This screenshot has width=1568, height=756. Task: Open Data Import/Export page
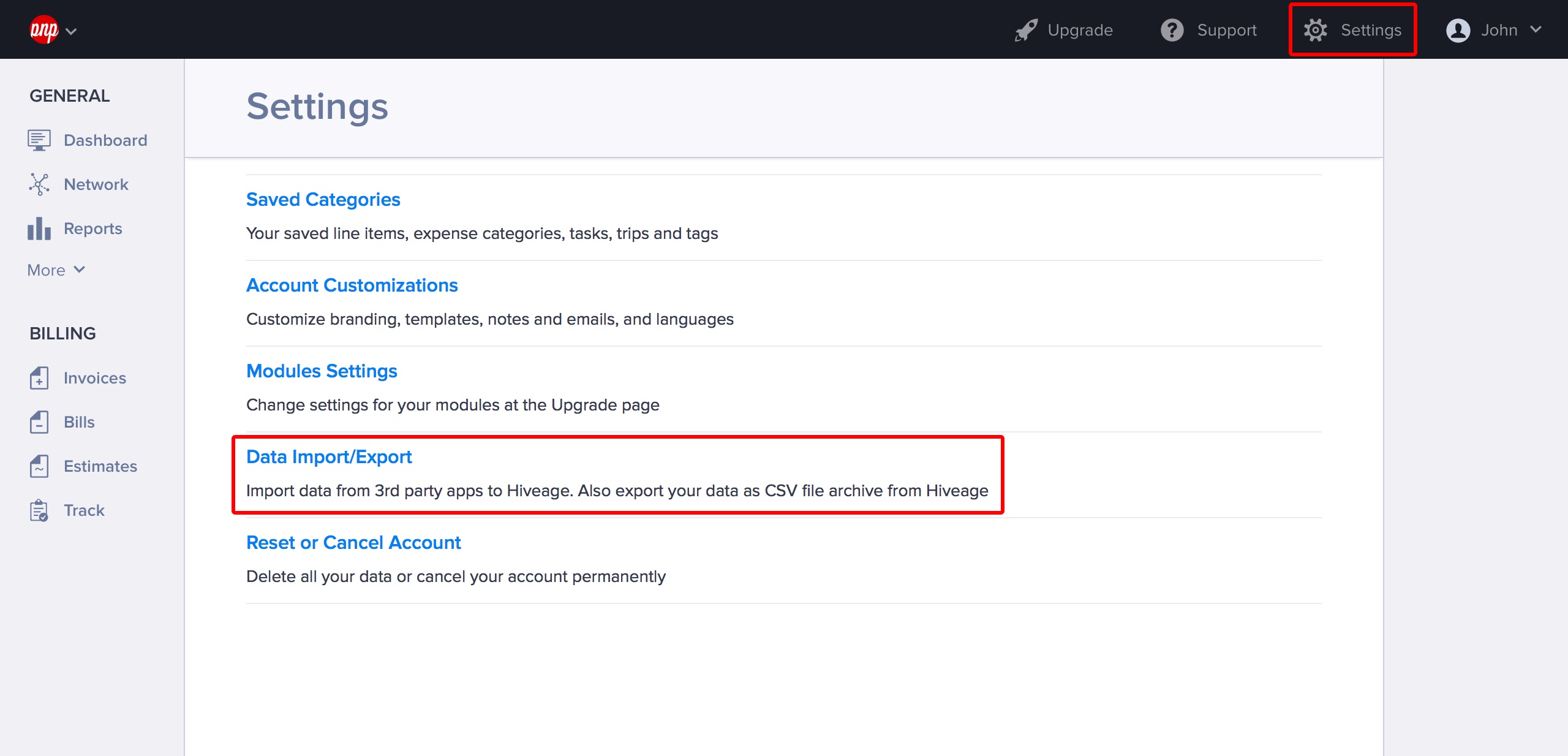click(329, 457)
